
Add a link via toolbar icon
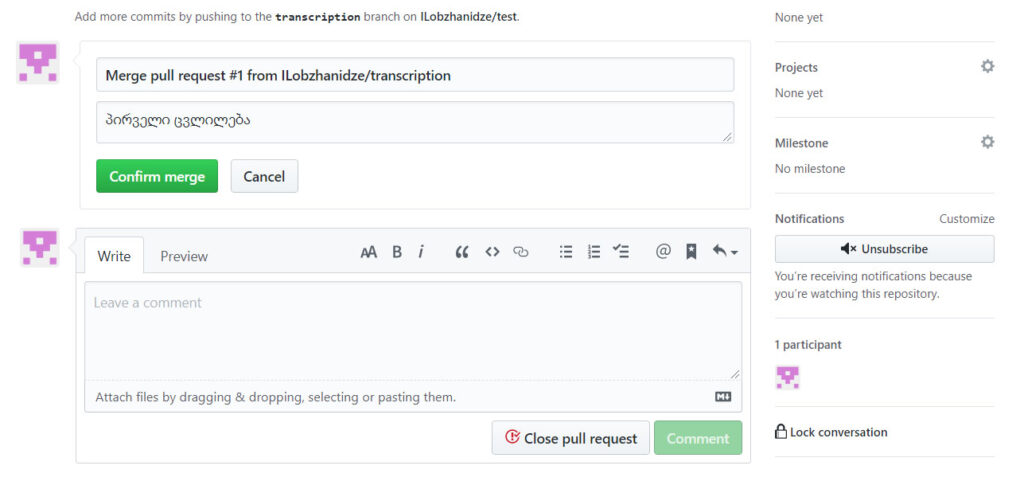pos(520,252)
